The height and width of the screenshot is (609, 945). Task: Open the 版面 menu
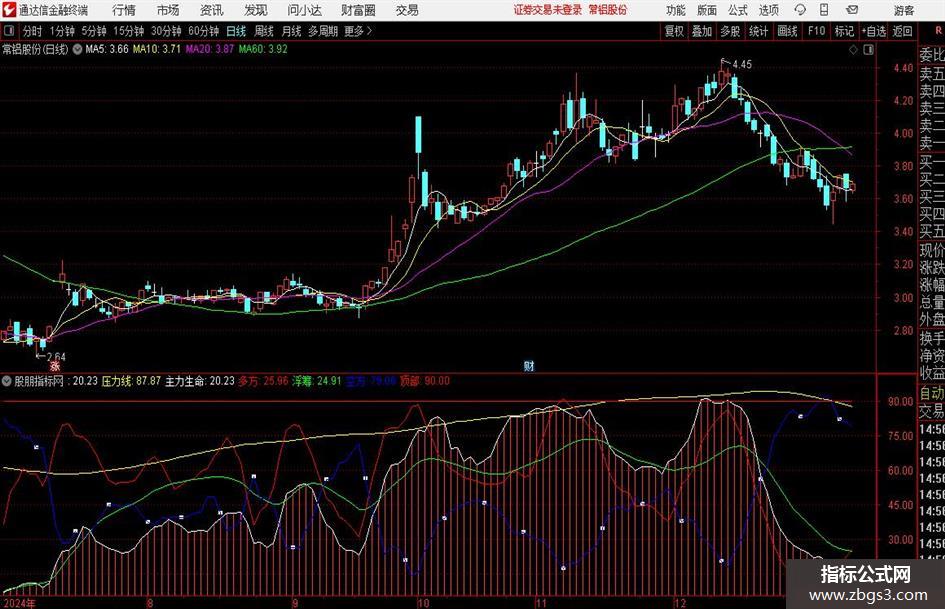[x=706, y=10]
